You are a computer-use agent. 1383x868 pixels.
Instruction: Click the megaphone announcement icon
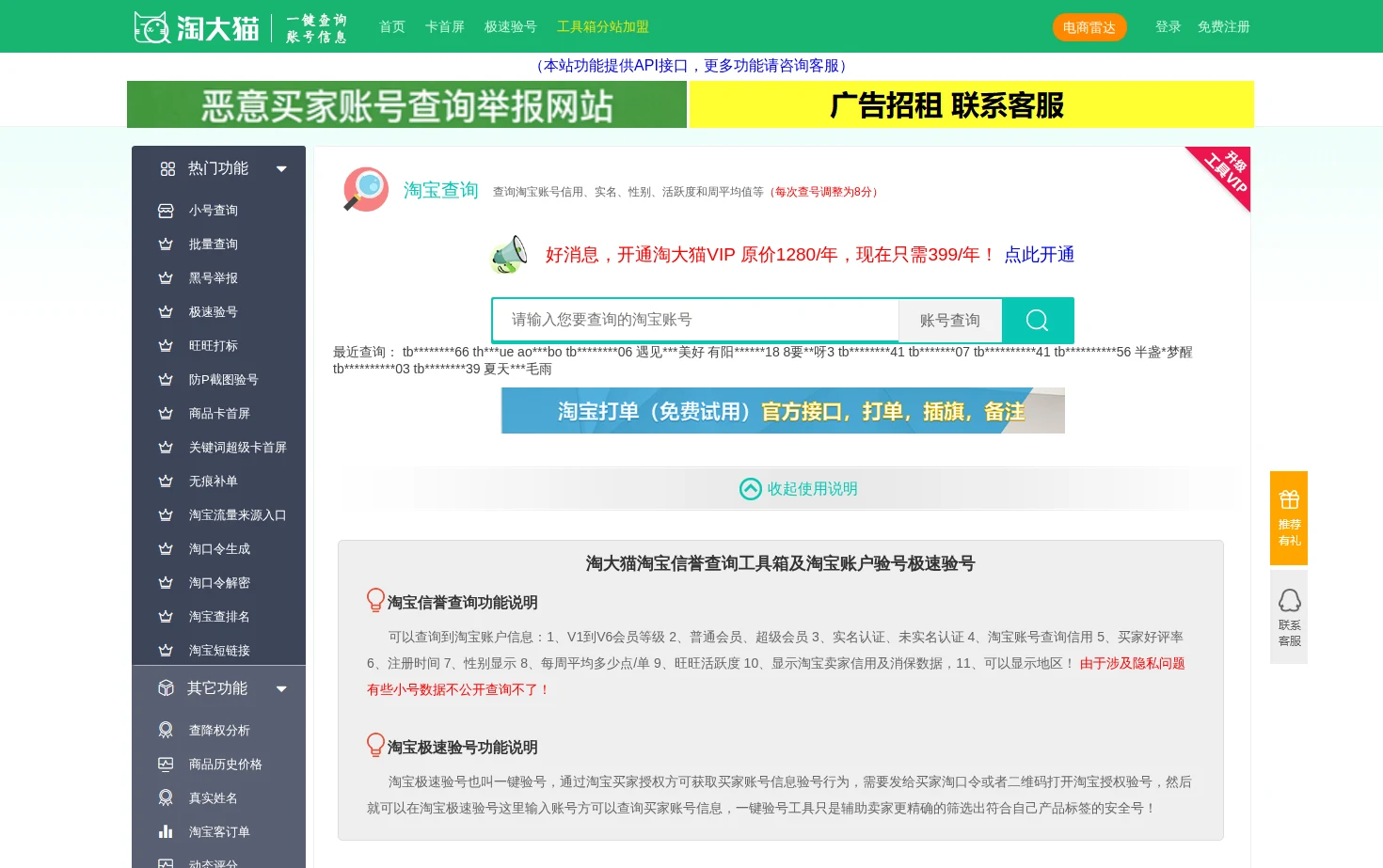[x=509, y=255]
